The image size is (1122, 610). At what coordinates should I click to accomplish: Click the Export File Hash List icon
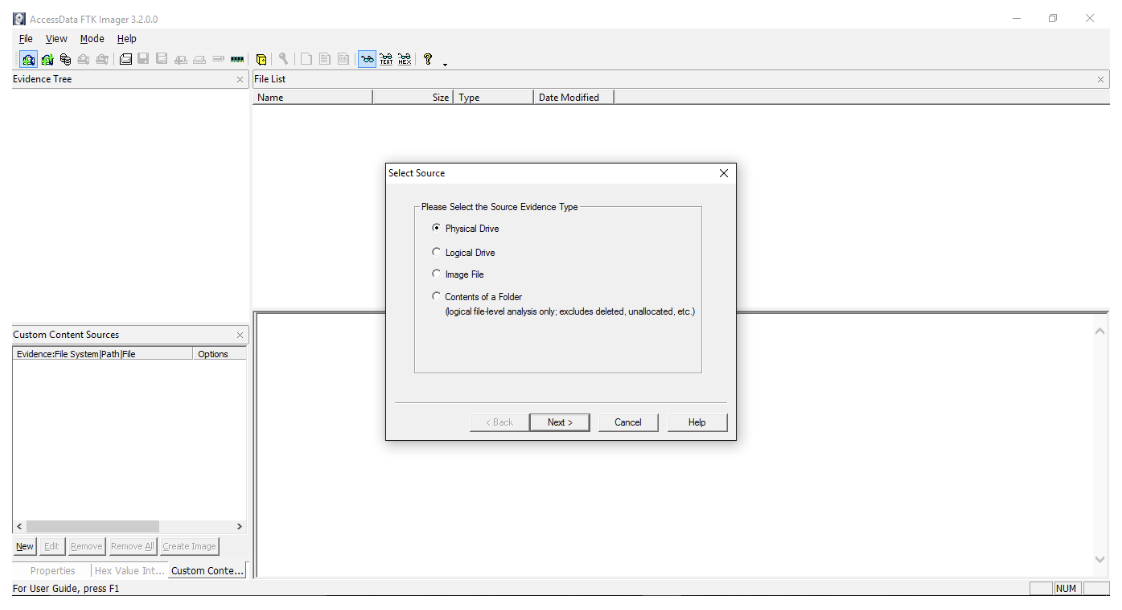tap(325, 59)
